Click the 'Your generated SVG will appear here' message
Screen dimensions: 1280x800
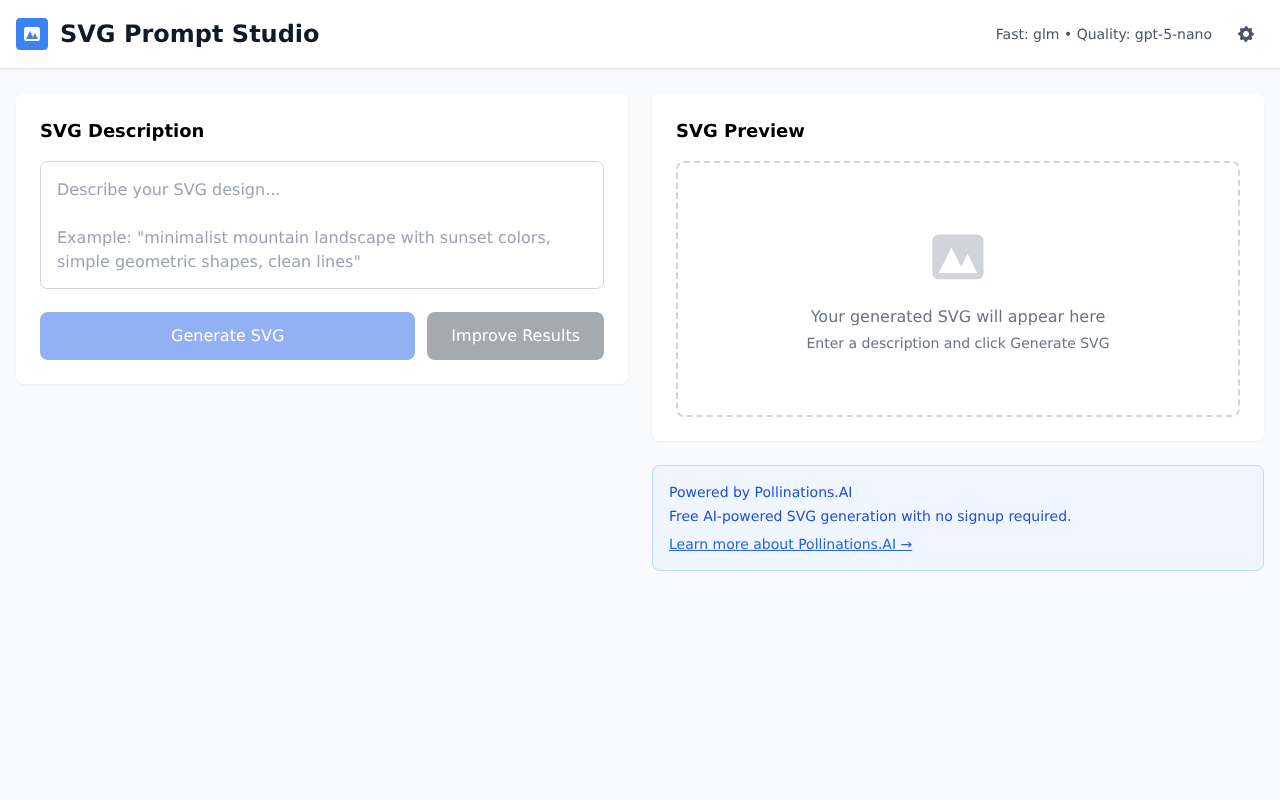(x=957, y=316)
